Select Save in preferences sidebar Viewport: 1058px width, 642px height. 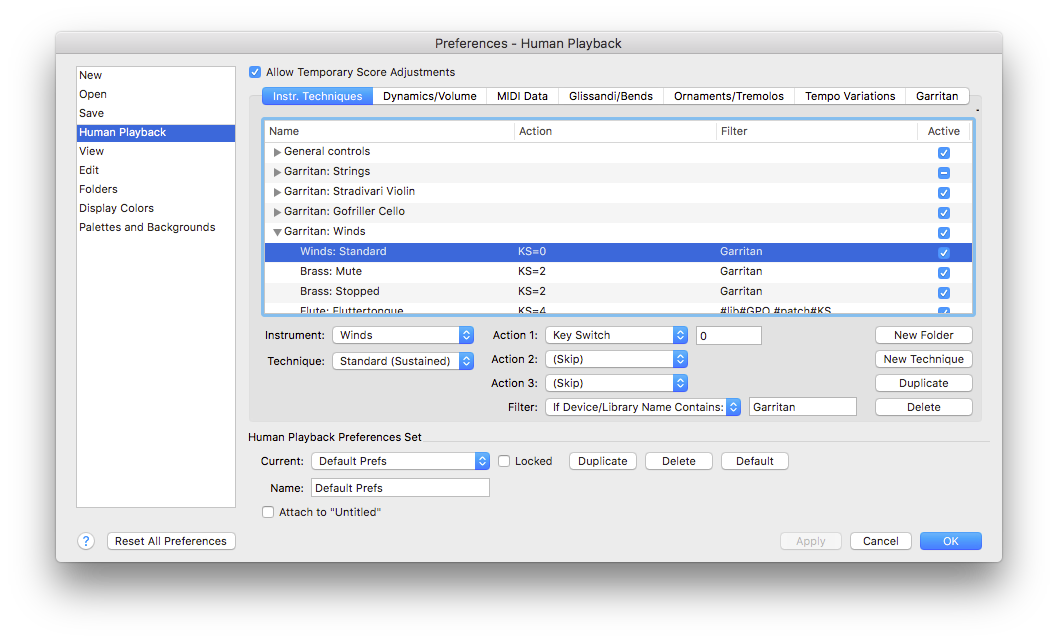[x=156, y=113]
